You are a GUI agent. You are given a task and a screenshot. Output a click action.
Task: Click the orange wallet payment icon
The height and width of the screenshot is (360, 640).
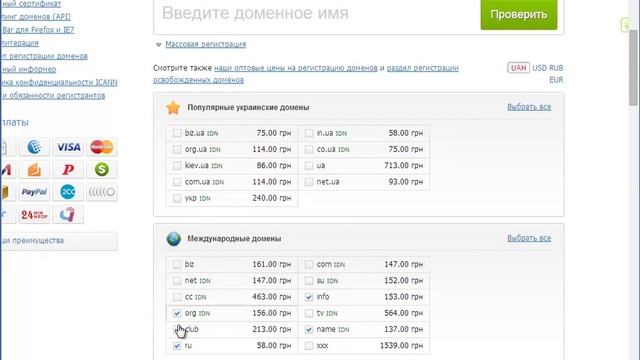click(x=34, y=169)
